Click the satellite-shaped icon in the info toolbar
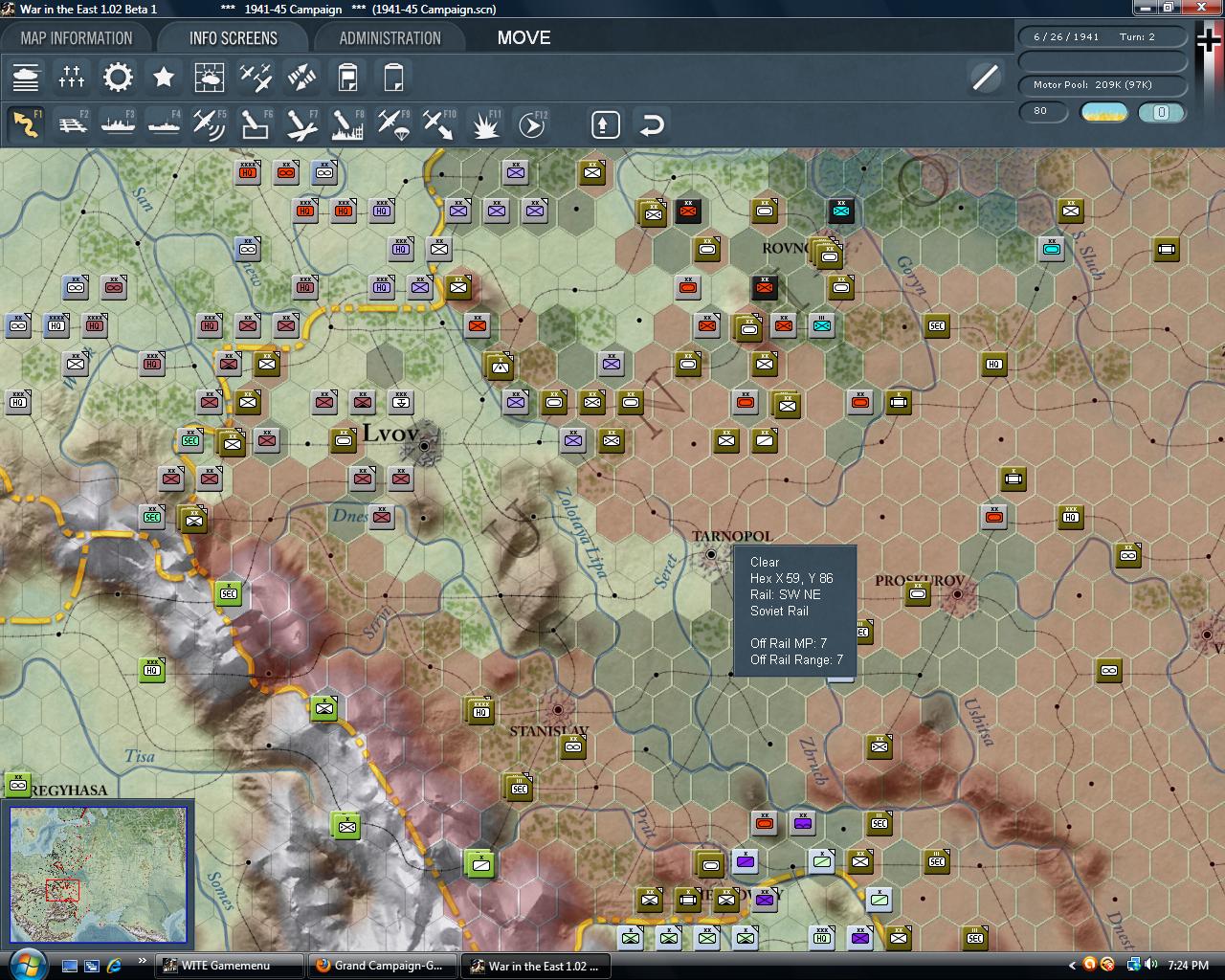1225x980 pixels. coord(301,77)
